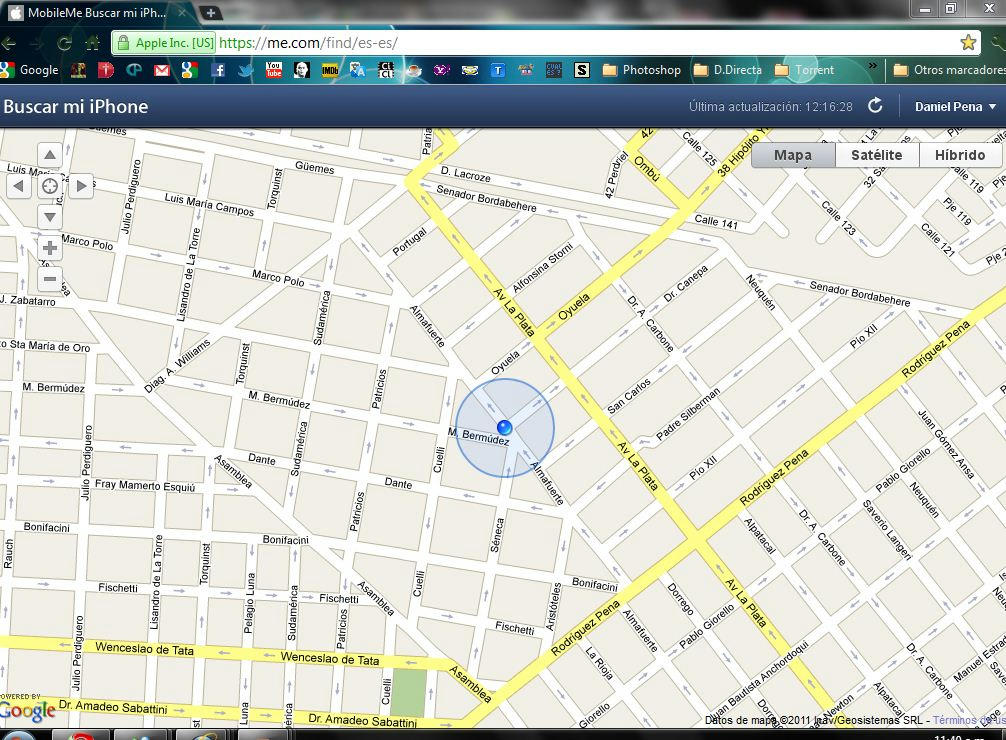The height and width of the screenshot is (740, 1006).
Task: Click the Alfonsina Storni street label
Action: (543, 268)
